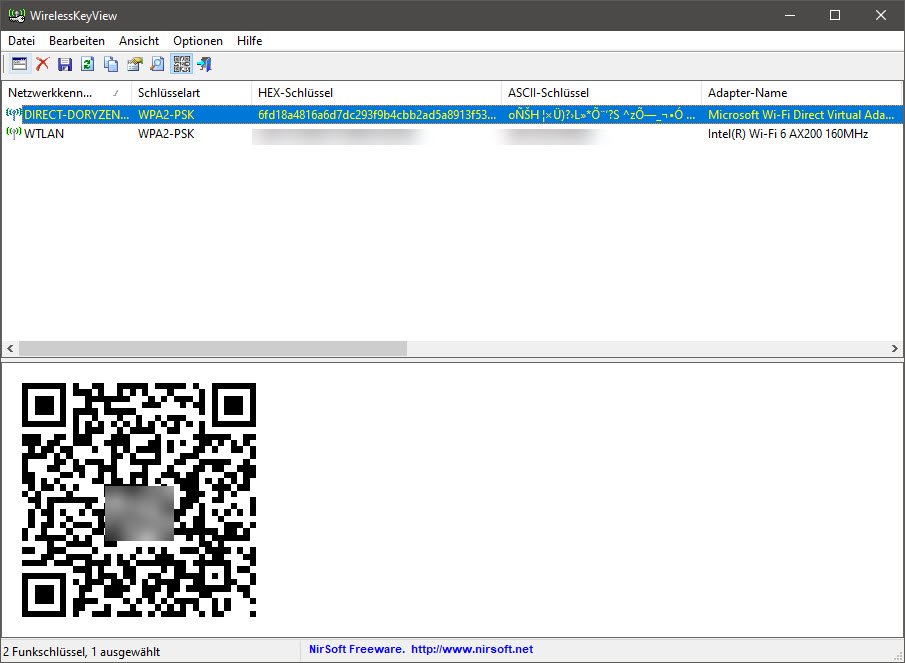
Task: Click horizontal scrollbar right arrow
Action: click(895, 349)
